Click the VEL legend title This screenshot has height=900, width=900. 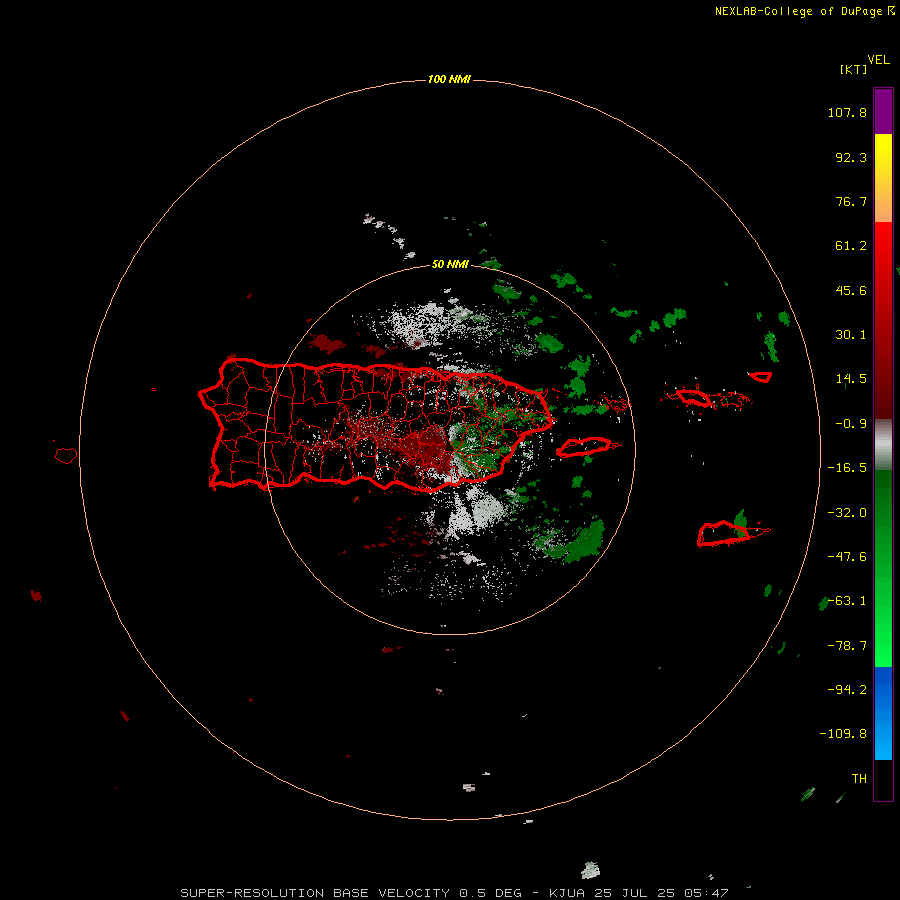pos(878,60)
